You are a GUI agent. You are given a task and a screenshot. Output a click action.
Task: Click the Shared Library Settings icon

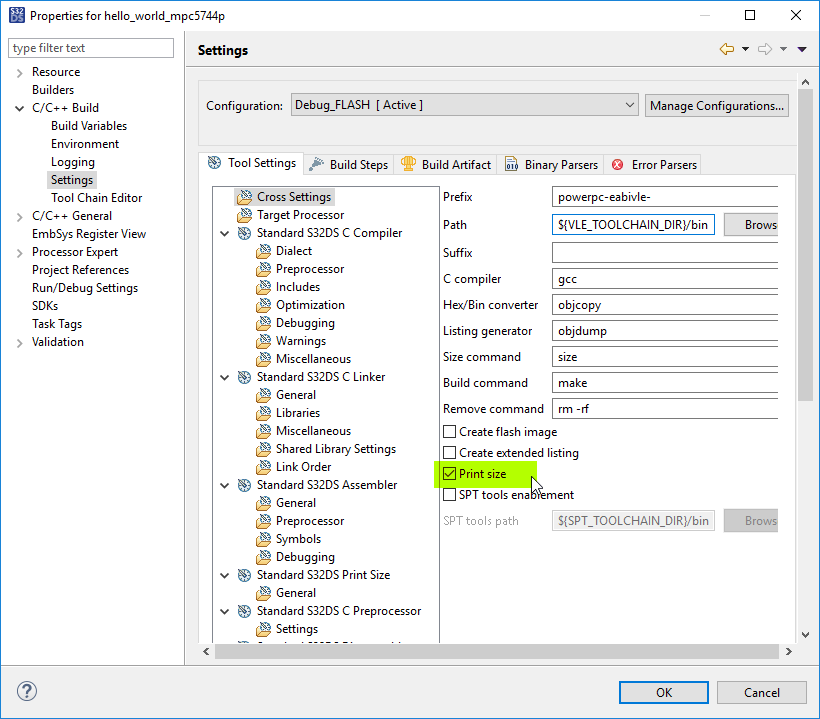264,449
